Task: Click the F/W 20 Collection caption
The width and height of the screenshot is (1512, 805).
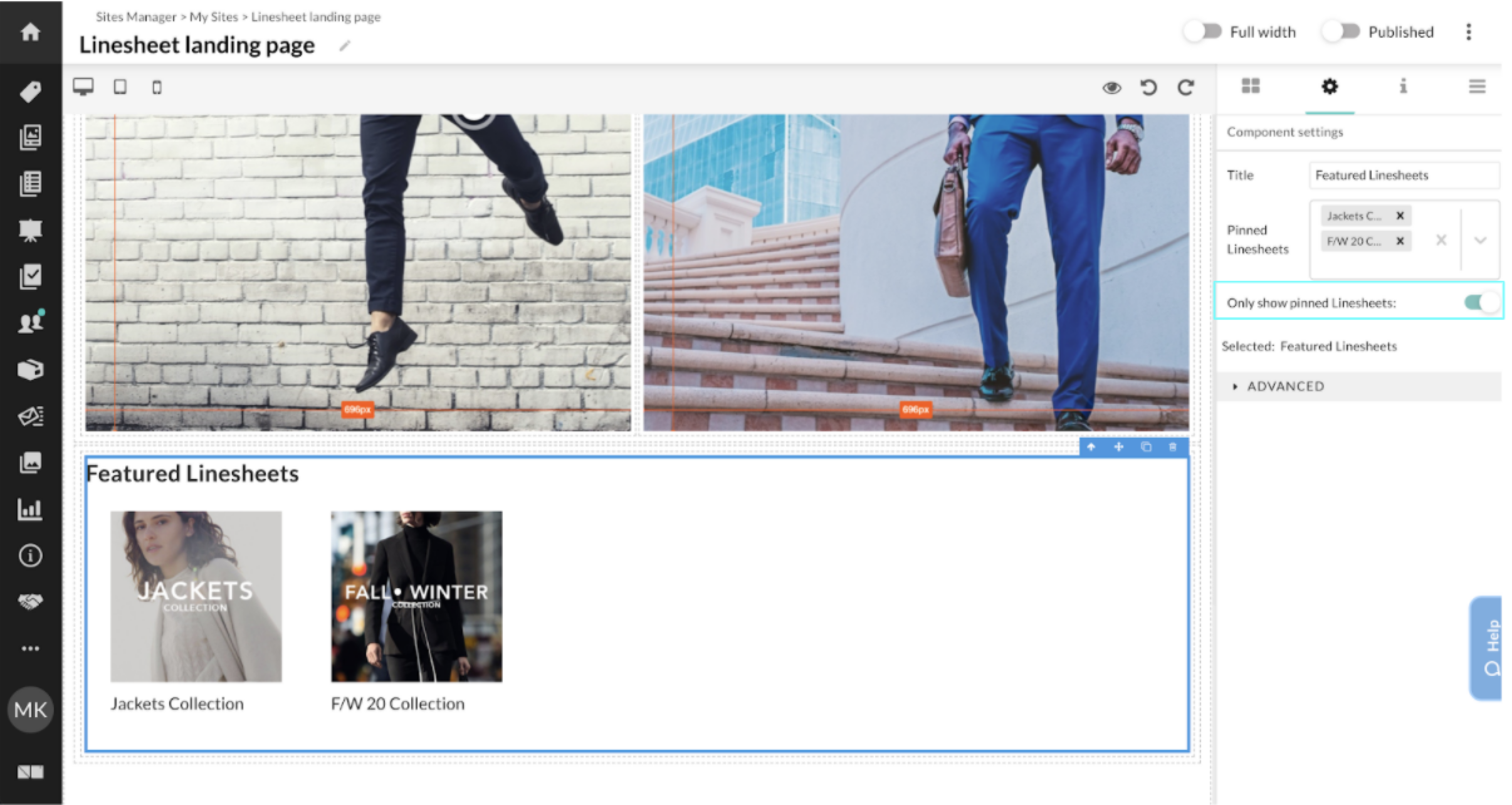Action: [398, 703]
